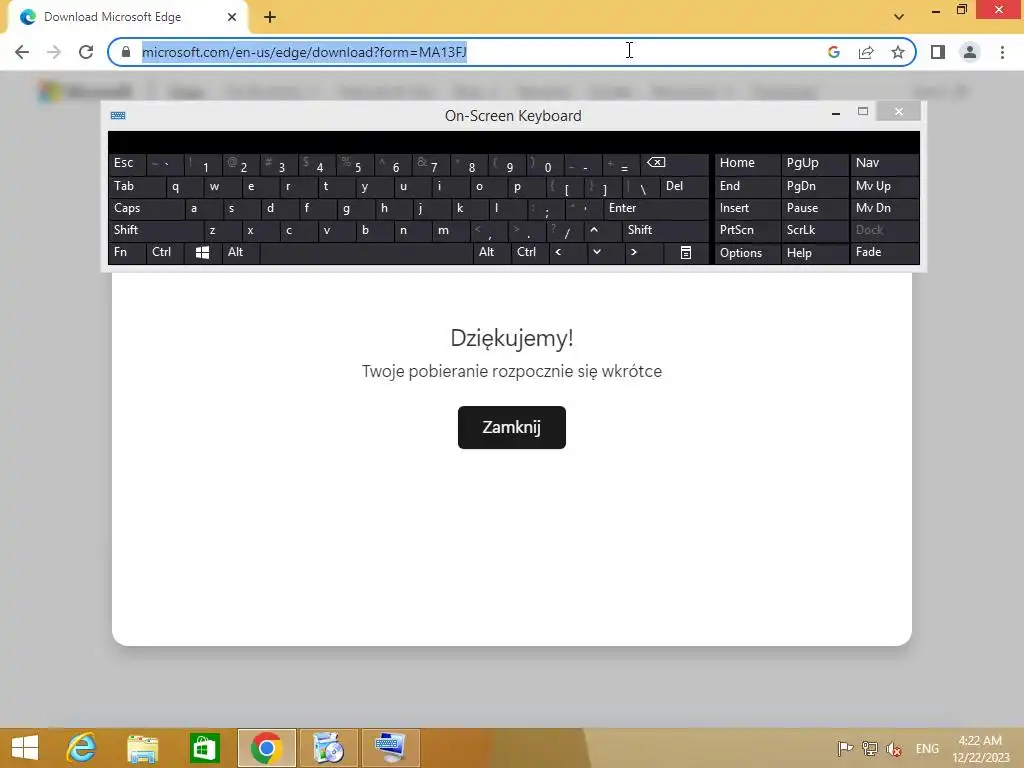Bookmark this page with the star icon
The image size is (1024, 768).
click(898, 52)
